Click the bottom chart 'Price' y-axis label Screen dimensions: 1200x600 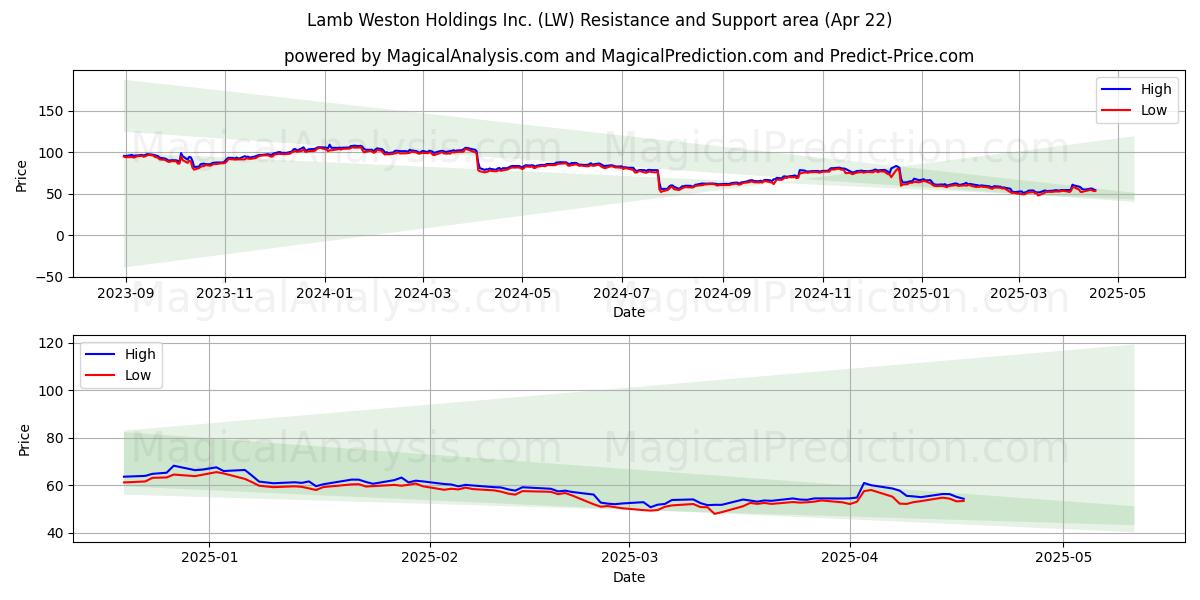click(x=25, y=439)
